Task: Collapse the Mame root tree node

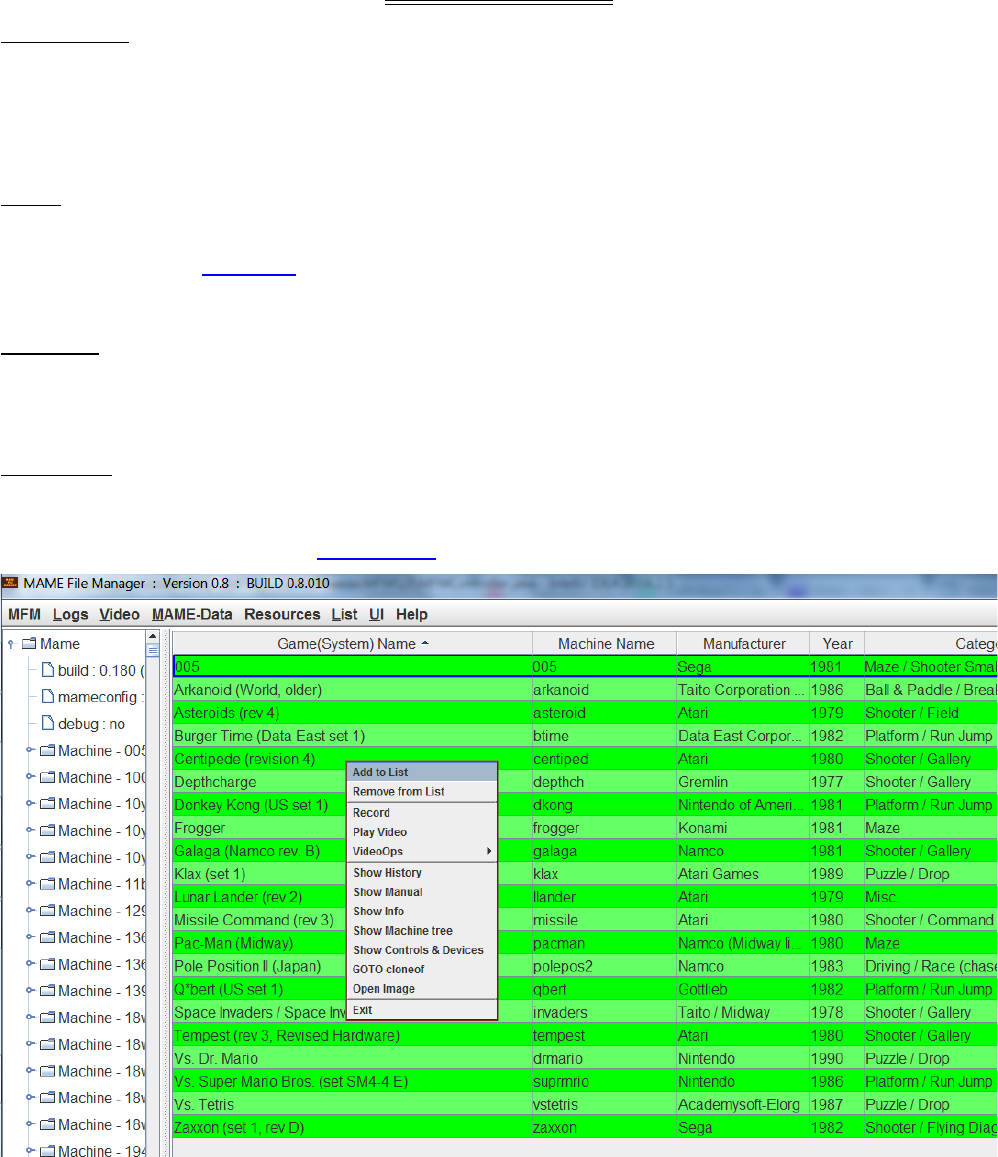Action: coord(10,644)
